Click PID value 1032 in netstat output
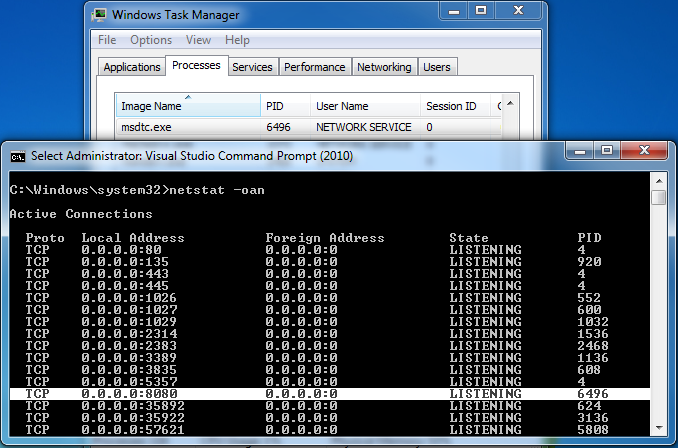Screen dimensions: 678x448 pyautogui.click(x=593, y=322)
